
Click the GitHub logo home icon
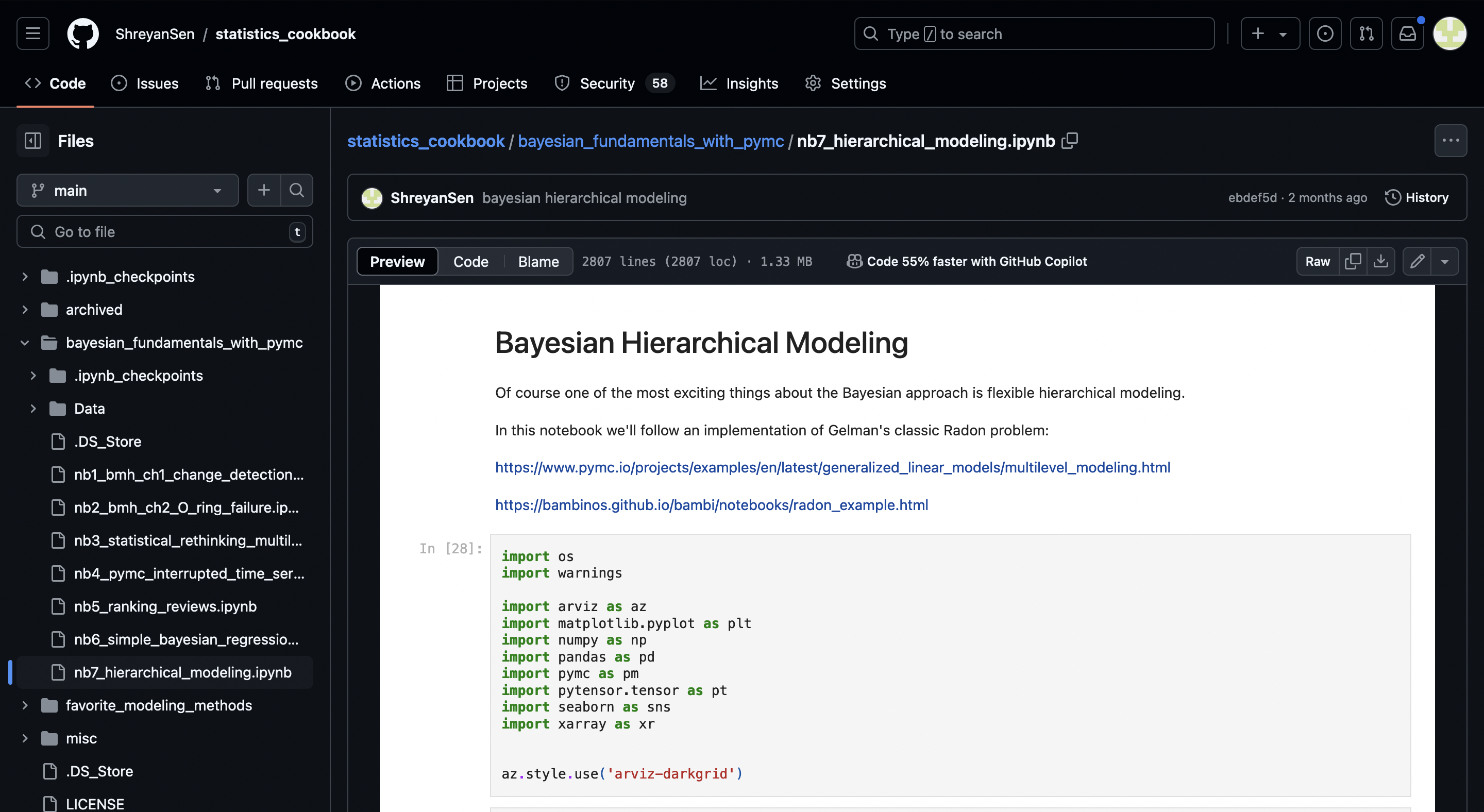tap(83, 33)
